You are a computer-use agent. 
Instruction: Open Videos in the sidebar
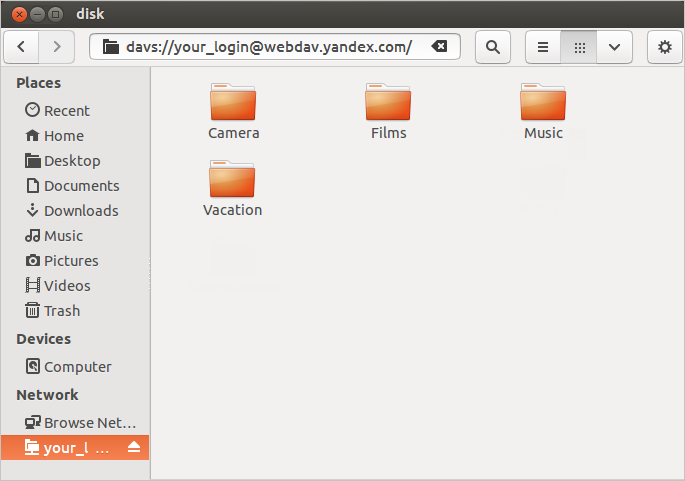(75, 286)
